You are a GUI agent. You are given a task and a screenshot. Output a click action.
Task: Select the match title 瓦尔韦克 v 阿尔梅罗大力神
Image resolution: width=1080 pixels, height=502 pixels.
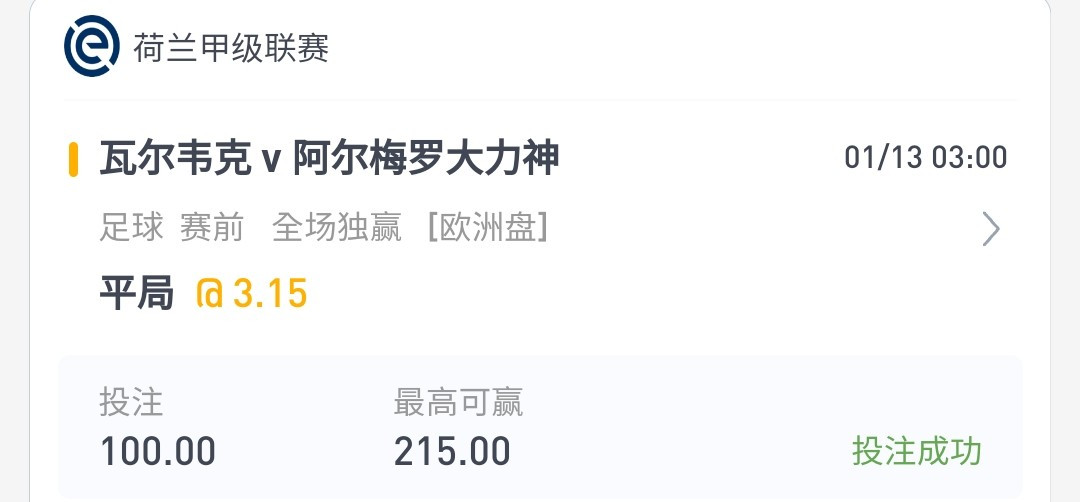tap(329, 158)
